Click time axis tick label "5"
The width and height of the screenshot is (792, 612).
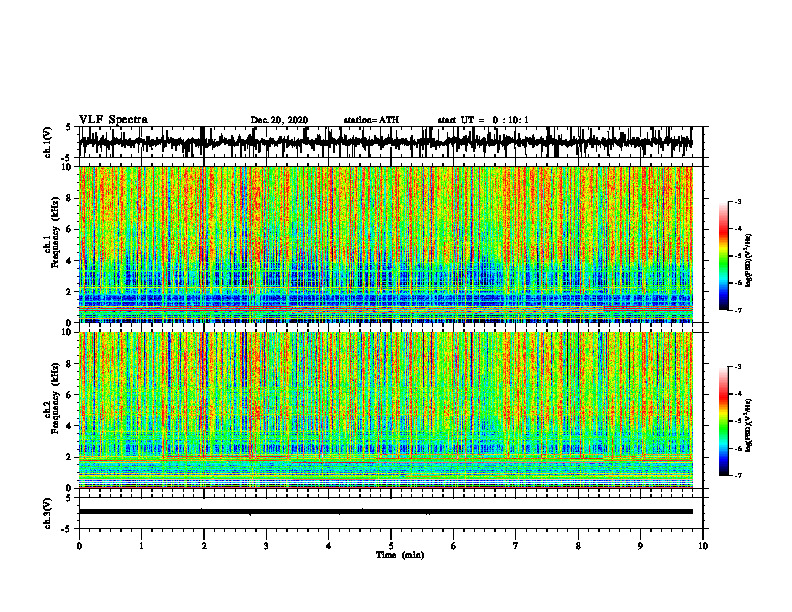click(x=391, y=546)
